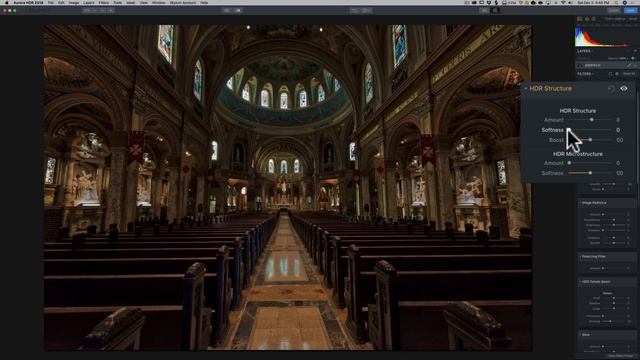Image resolution: width=640 pixels, height=360 pixels.
Task: Click the HDR Structure Boost value field
Action: (620, 140)
